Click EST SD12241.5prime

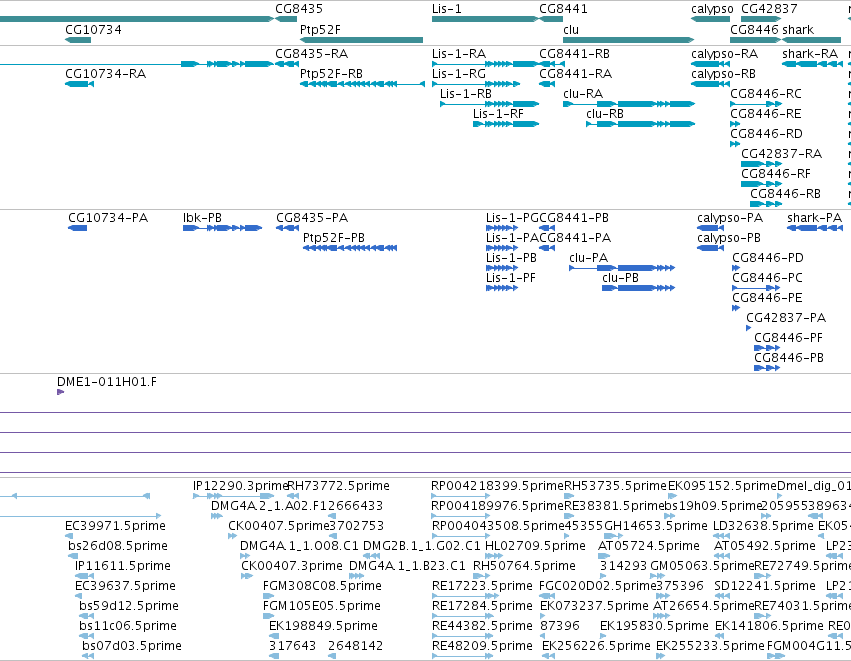pos(765,586)
